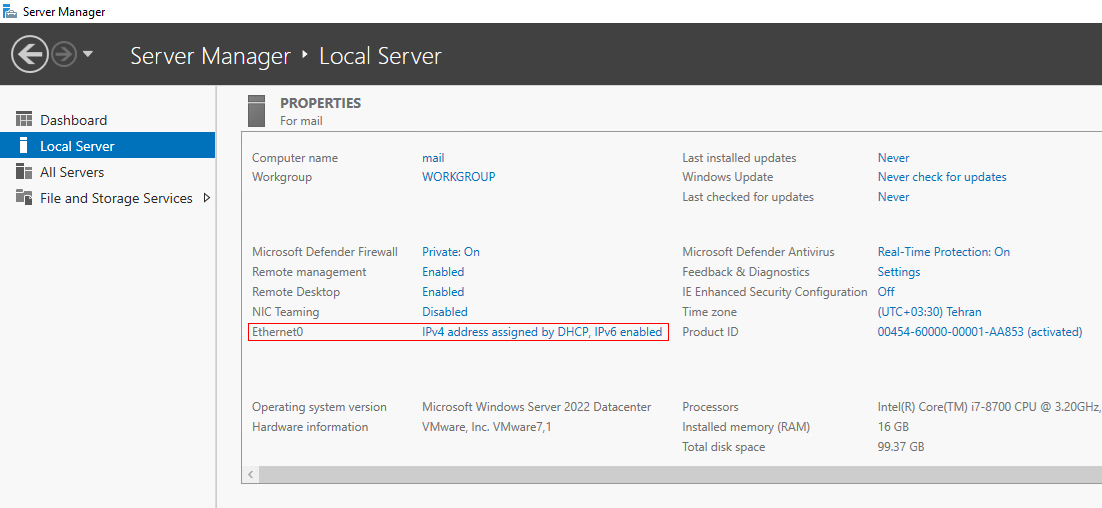Screen dimensions: 1102x508
Task: Click Remote Desktop Enabled link
Action: 443,292
